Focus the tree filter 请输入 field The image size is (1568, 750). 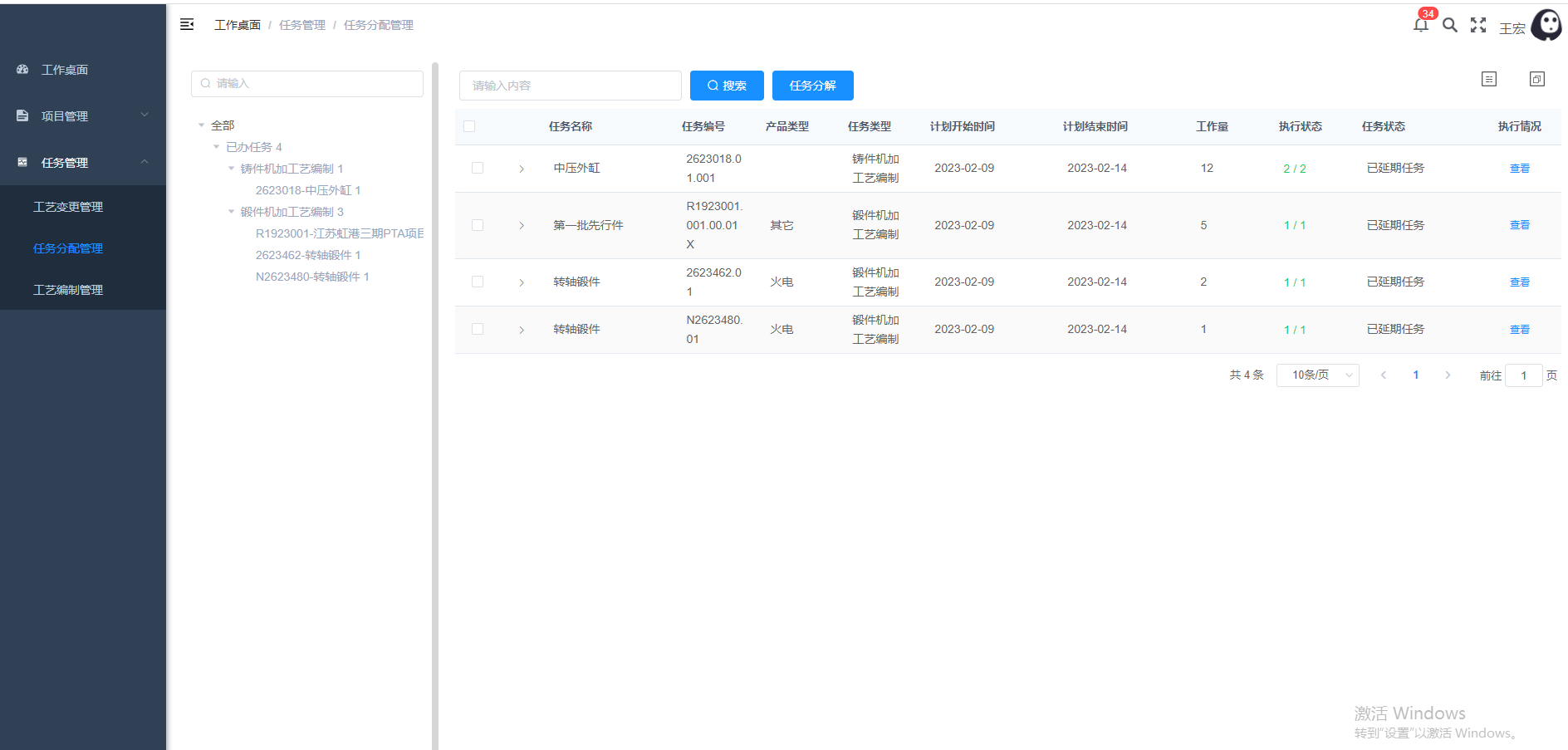pos(307,84)
